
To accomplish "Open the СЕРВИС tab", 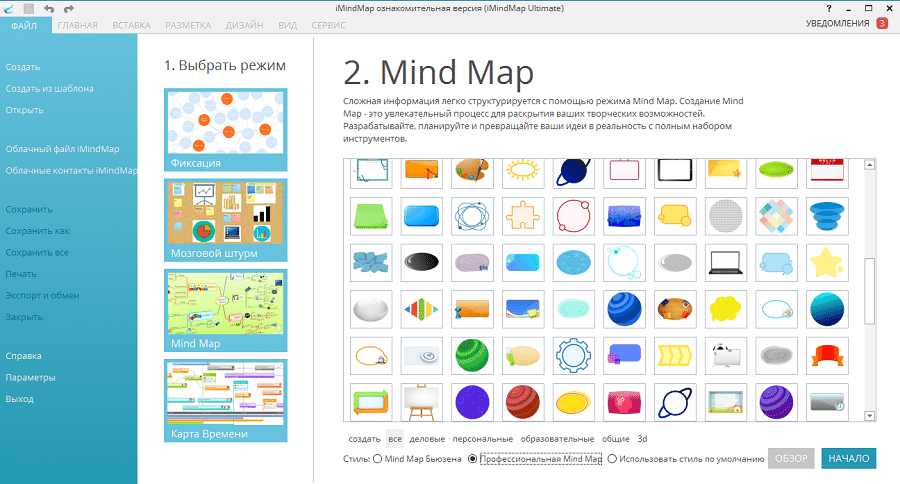I will (x=328, y=25).
